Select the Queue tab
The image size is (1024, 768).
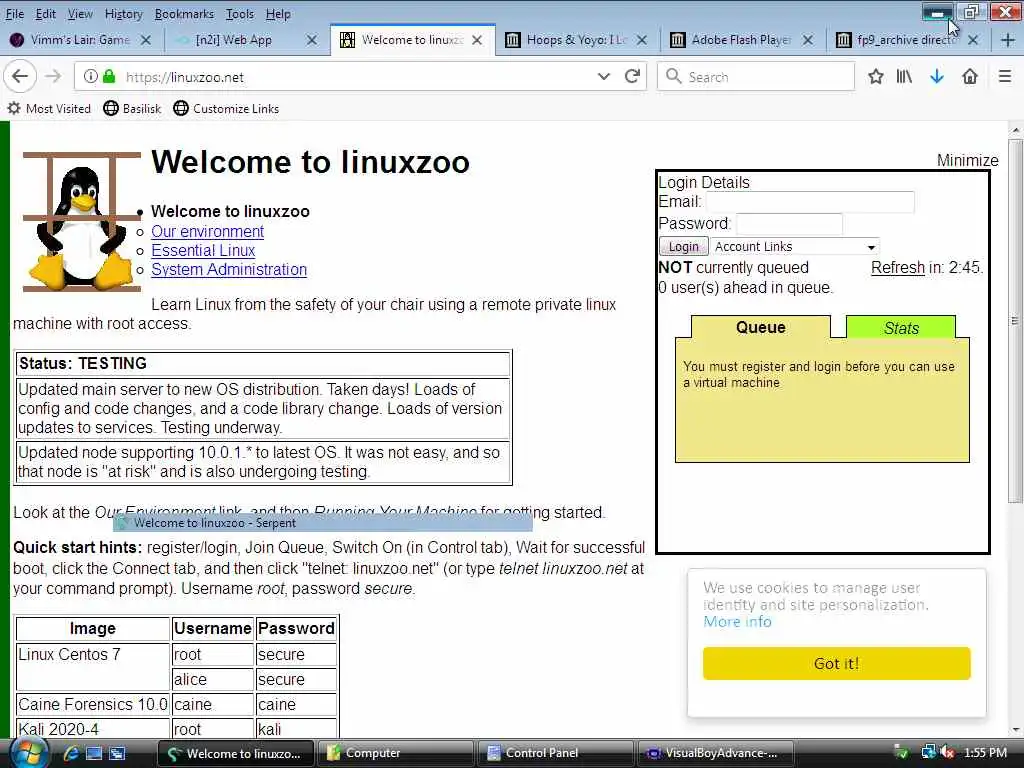[761, 327]
